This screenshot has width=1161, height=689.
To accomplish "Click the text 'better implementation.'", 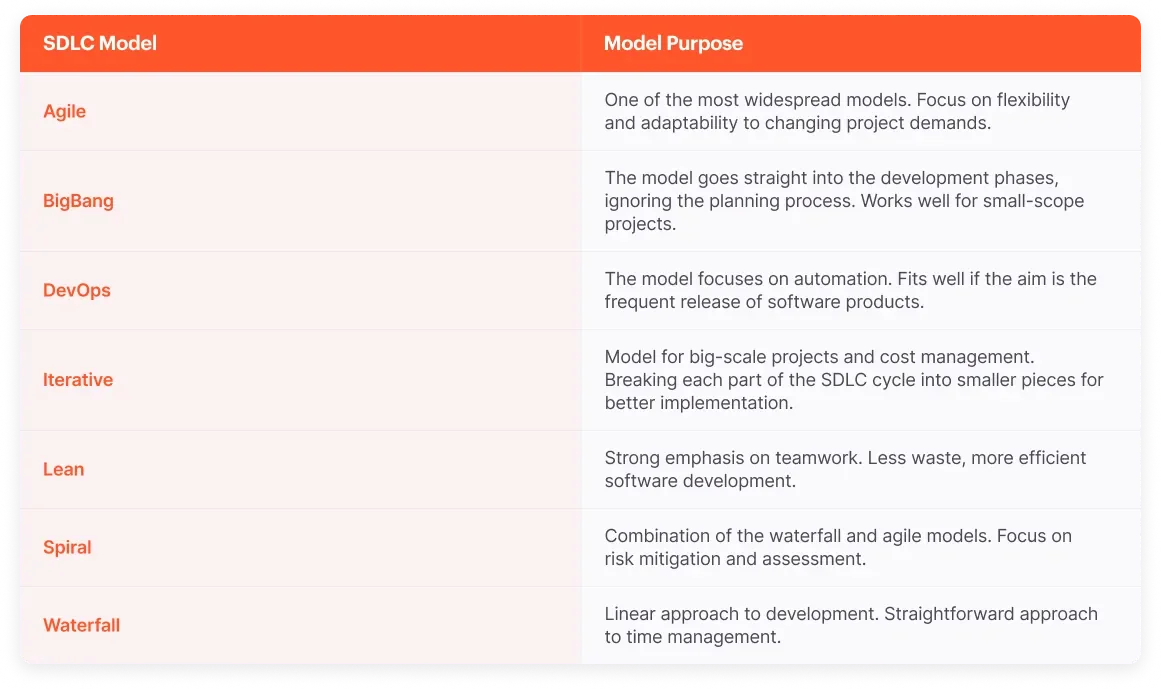I will click(x=698, y=403).
